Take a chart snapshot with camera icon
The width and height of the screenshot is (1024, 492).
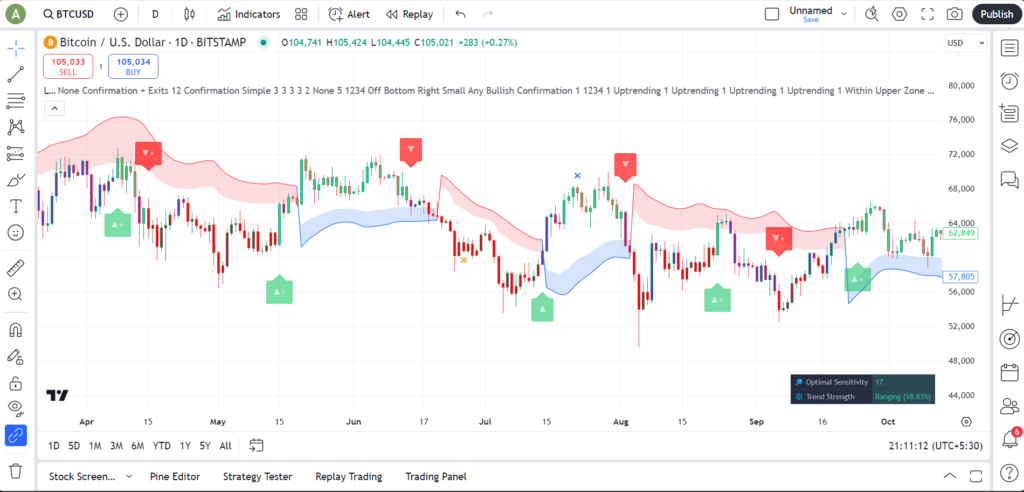click(955, 14)
